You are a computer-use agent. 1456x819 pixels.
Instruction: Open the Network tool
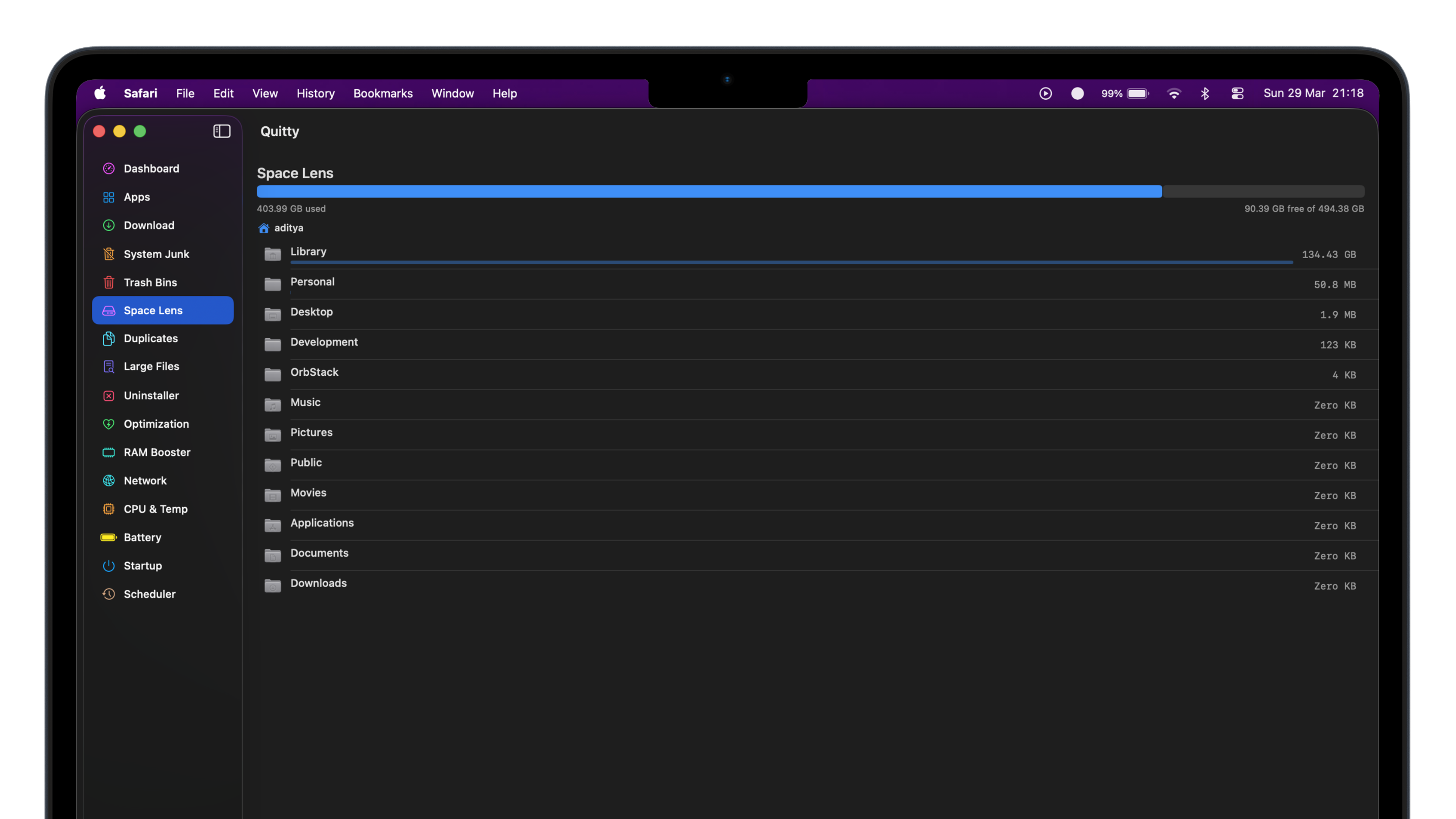(145, 480)
